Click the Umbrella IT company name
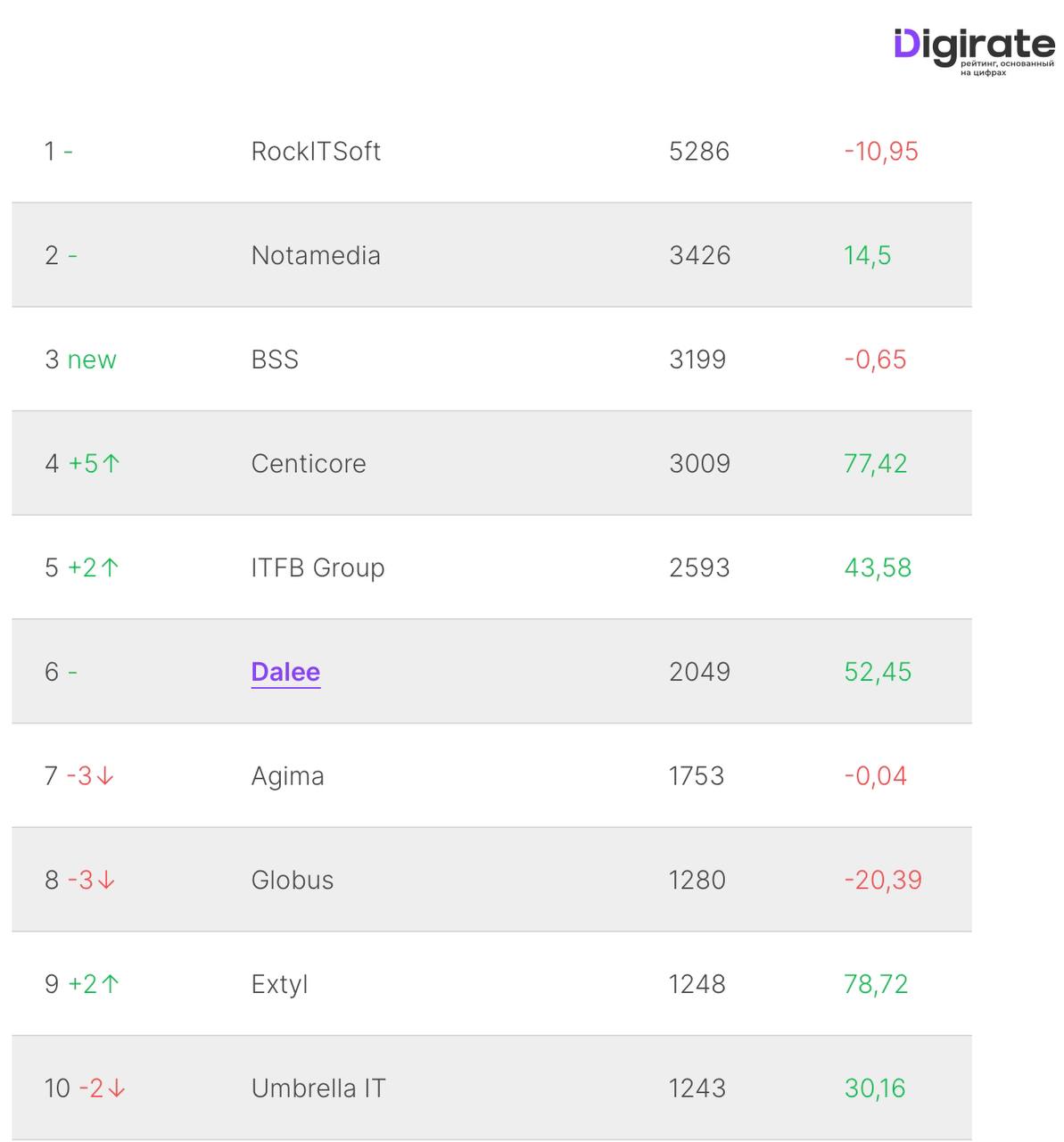The height and width of the screenshot is (1142, 1064). coord(318,1088)
